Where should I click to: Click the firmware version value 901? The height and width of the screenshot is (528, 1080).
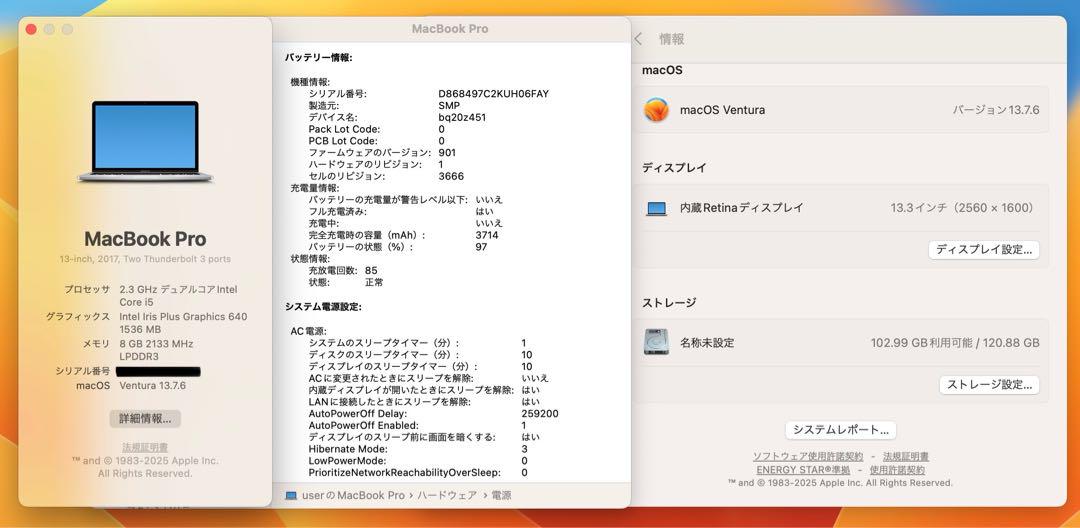tap(447, 153)
